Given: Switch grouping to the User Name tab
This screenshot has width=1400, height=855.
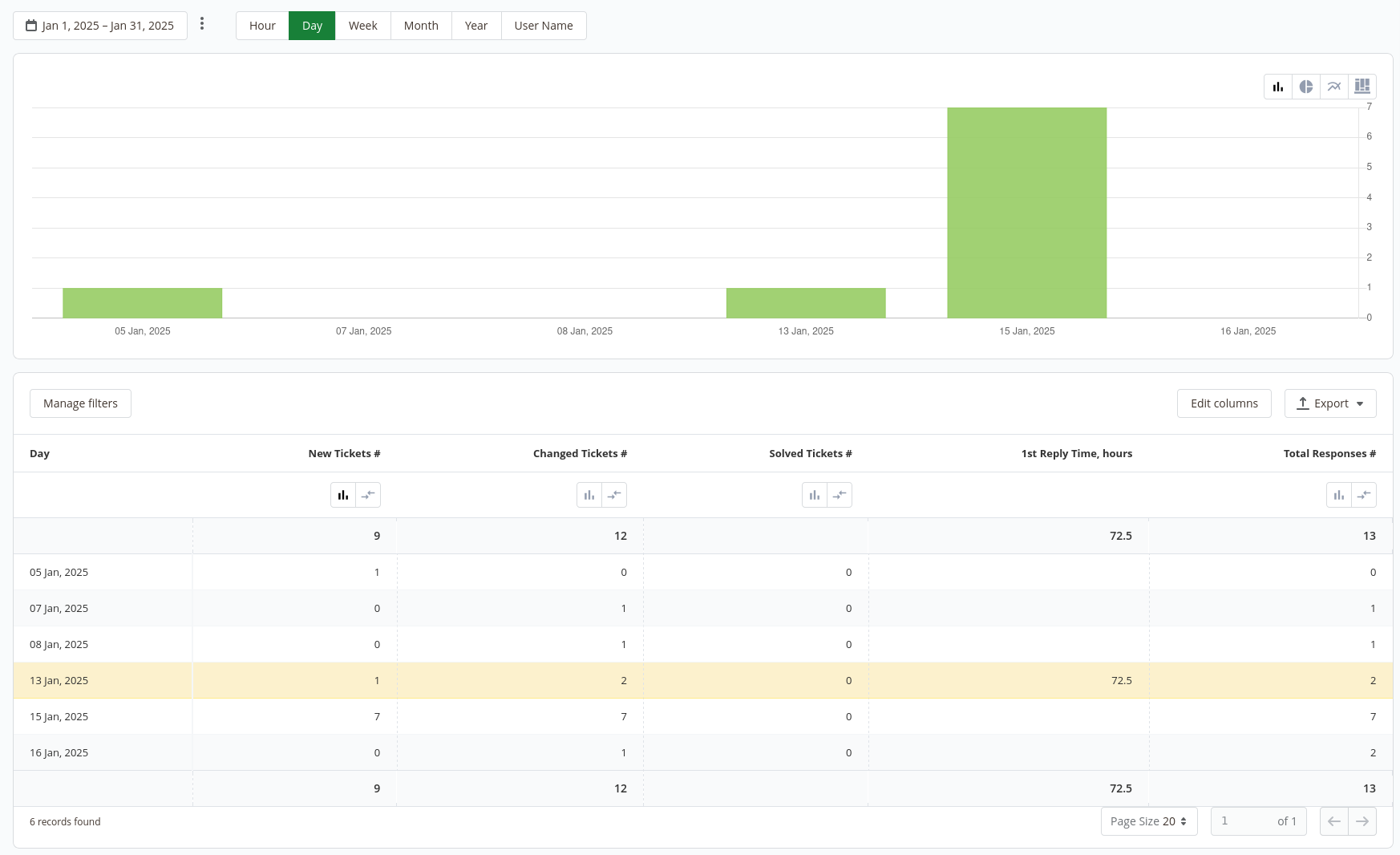Looking at the screenshot, I should 543,26.
